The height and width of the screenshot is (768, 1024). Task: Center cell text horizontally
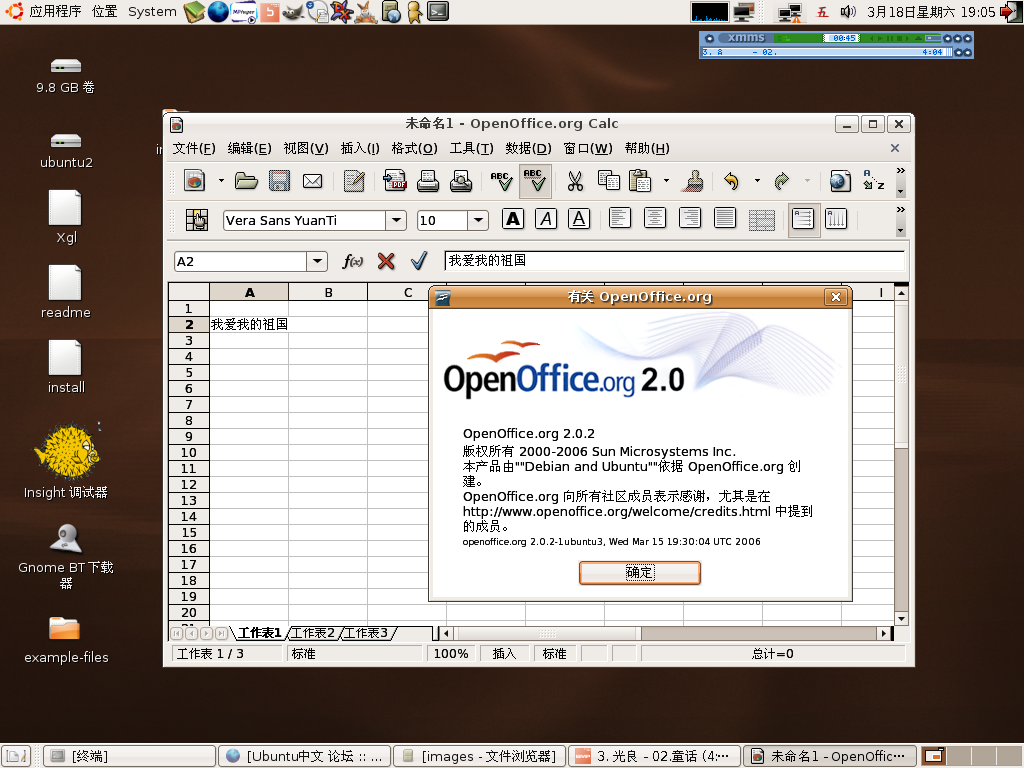click(x=655, y=219)
